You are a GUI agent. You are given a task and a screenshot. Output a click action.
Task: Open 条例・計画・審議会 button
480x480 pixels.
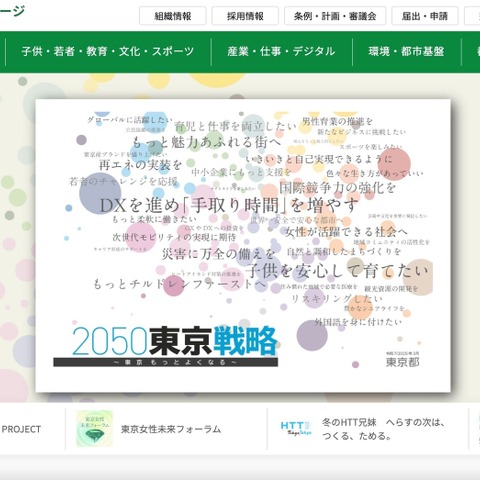tap(335, 16)
